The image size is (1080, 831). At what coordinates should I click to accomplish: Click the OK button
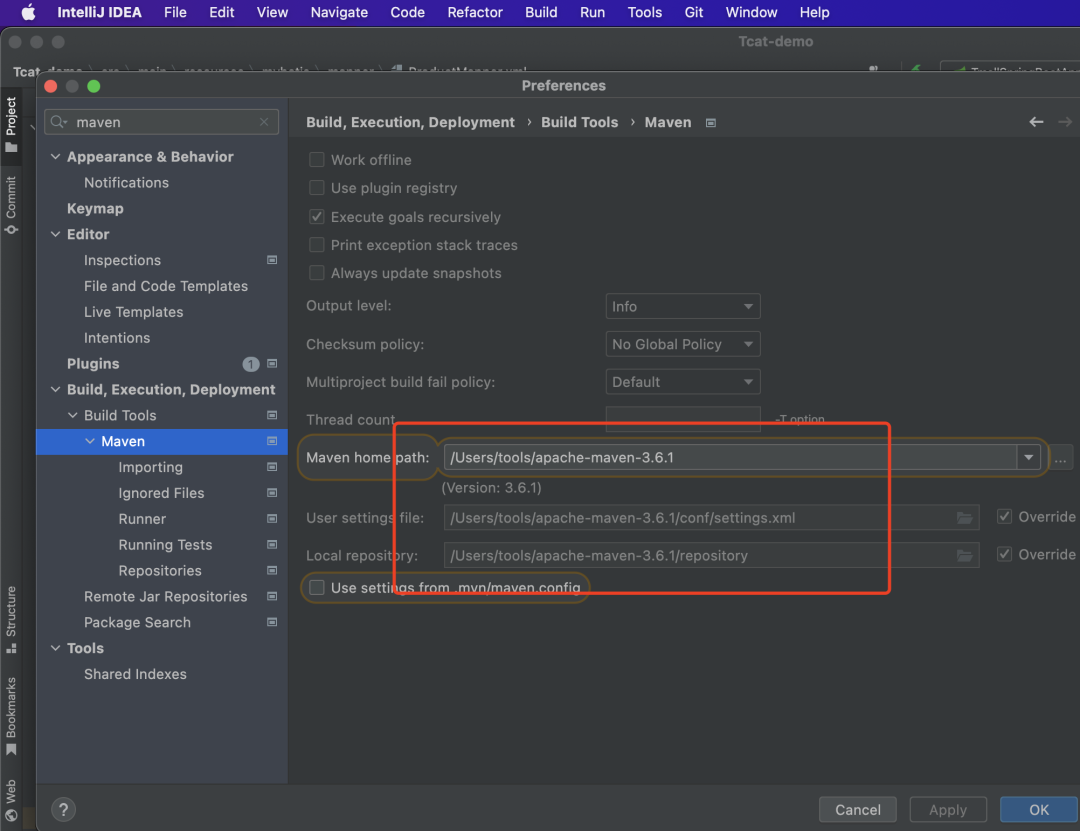point(1039,809)
